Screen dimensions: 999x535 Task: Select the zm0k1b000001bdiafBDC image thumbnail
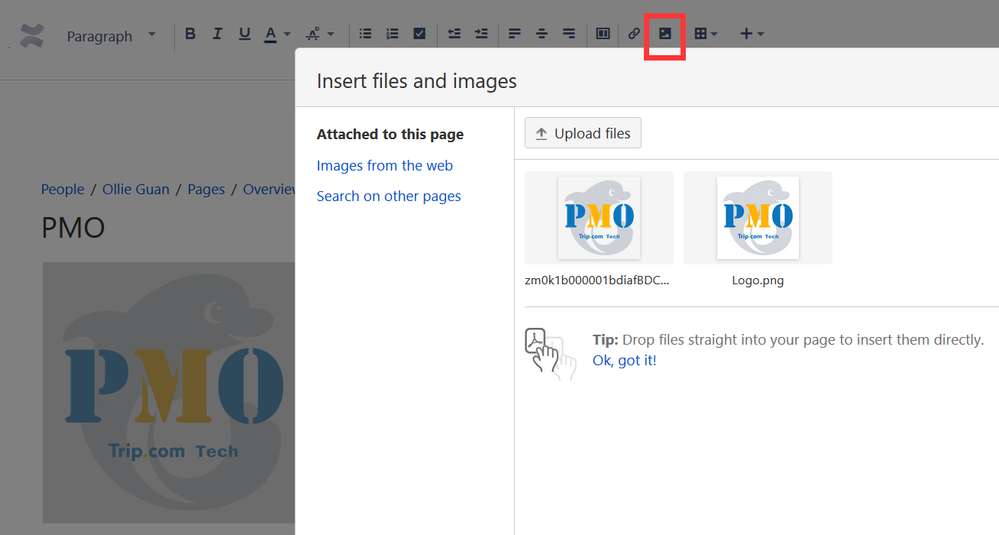599,218
